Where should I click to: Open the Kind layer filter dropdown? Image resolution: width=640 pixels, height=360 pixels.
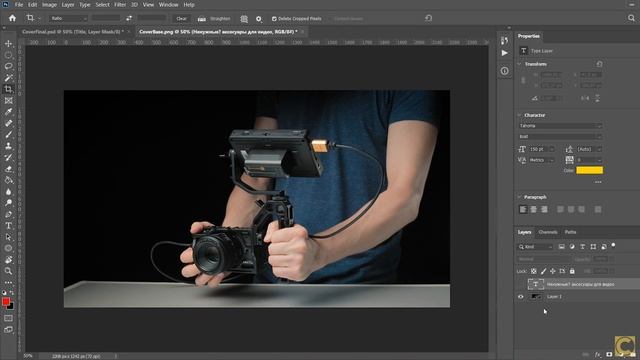(x=536, y=247)
